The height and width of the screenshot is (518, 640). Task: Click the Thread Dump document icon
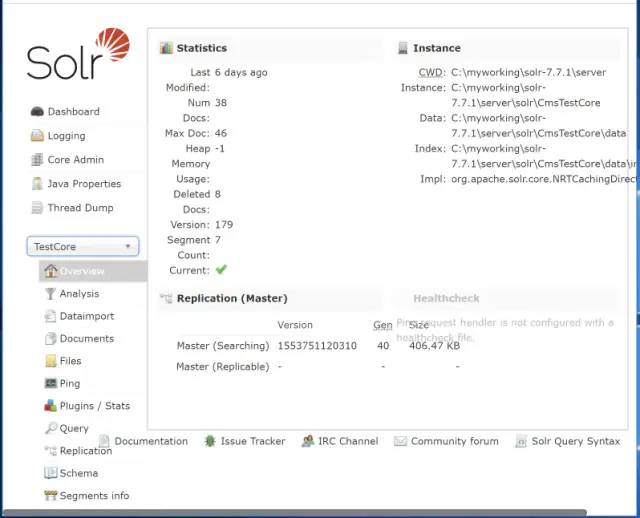point(37,208)
